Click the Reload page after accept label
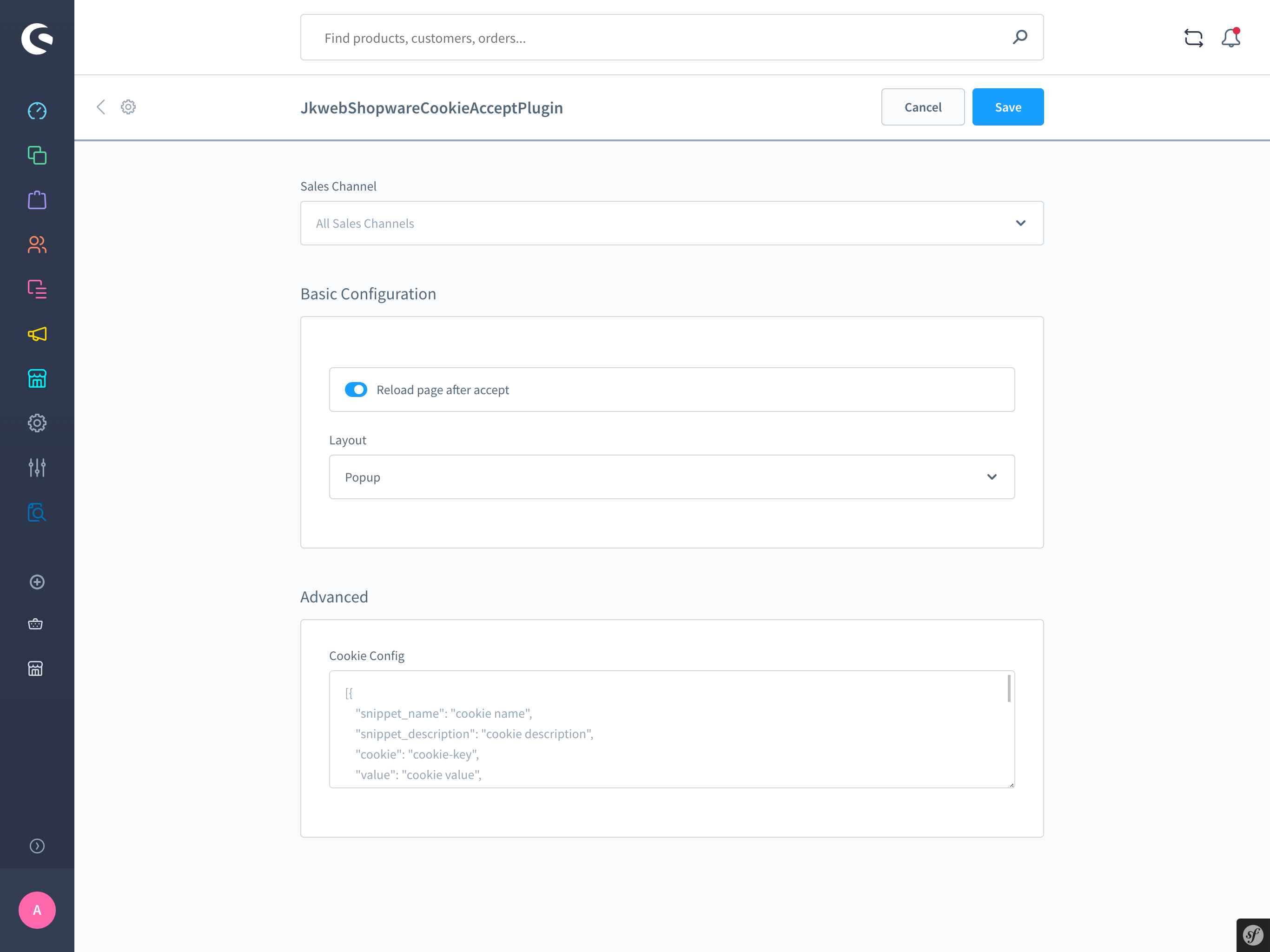 (443, 390)
